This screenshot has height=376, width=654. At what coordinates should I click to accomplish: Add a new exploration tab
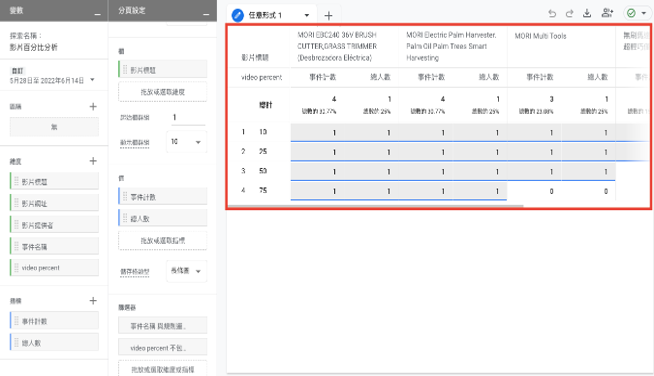coord(328,16)
